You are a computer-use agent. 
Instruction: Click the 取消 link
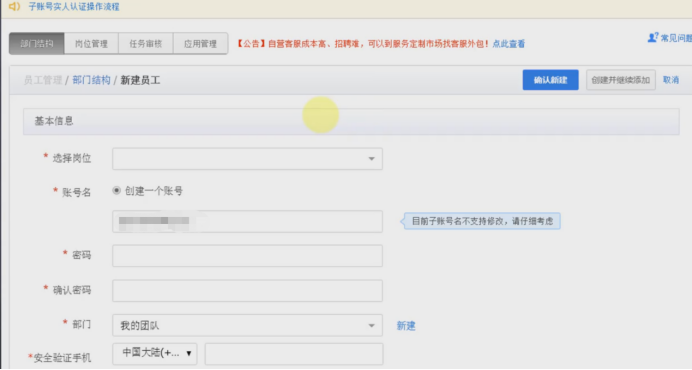(671, 80)
